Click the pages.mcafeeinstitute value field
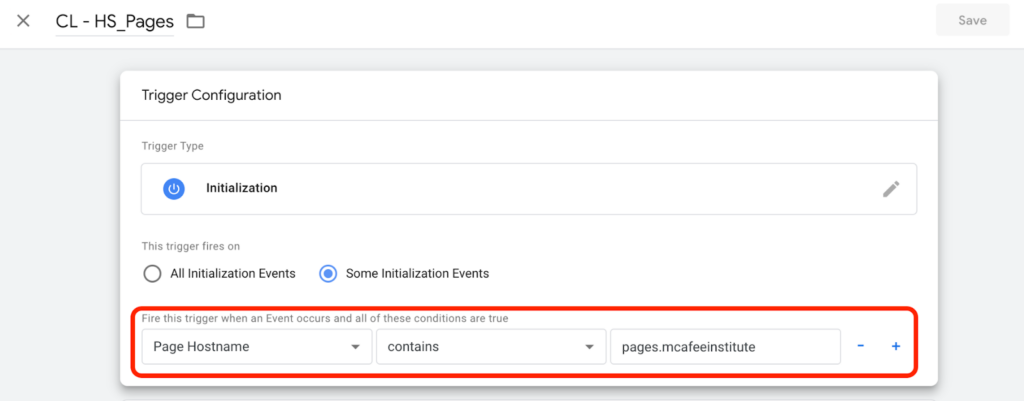This screenshot has height=401, width=1024. point(725,347)
